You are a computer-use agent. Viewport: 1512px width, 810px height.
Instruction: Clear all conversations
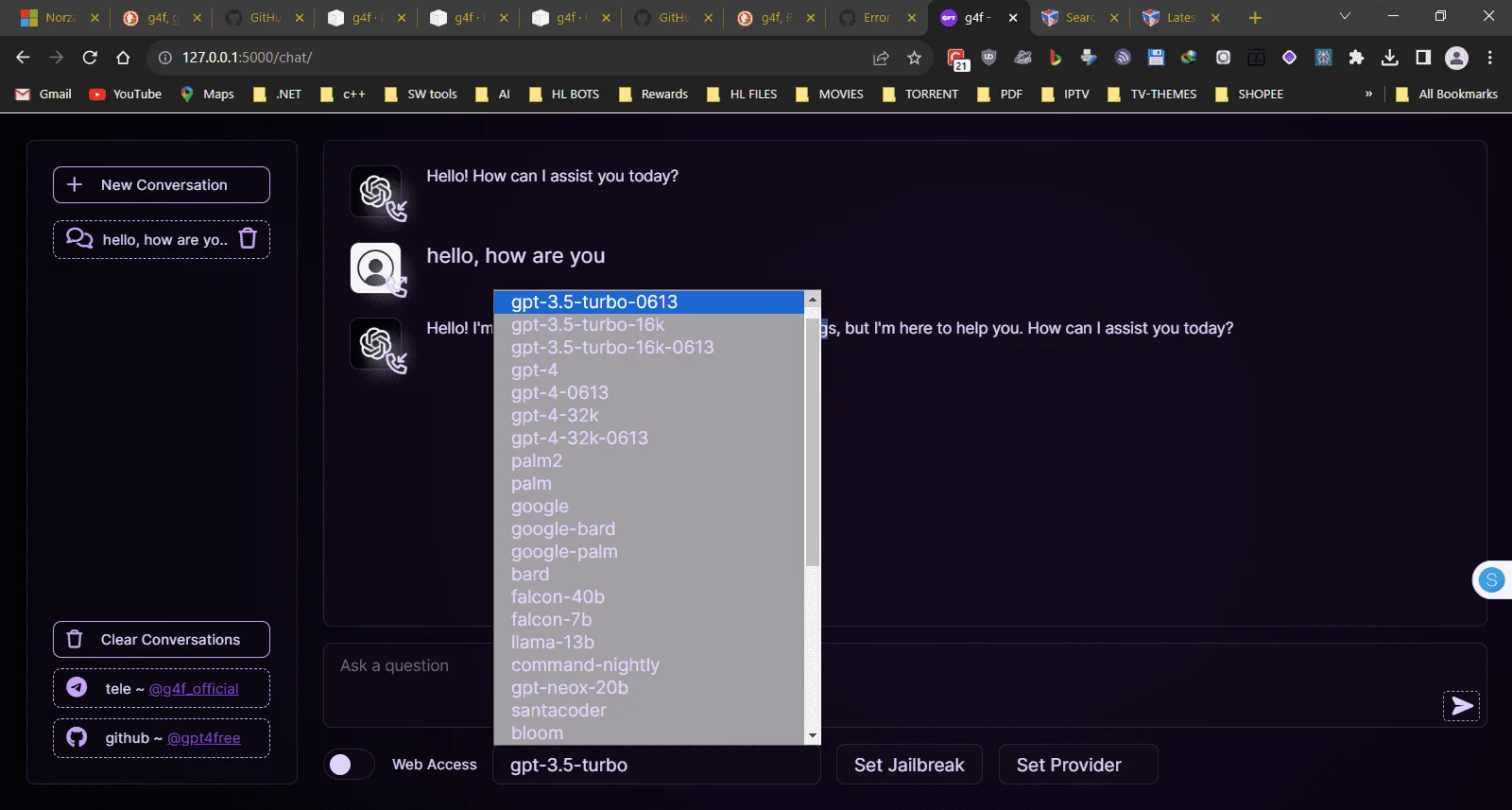click(x=162, y=639)
